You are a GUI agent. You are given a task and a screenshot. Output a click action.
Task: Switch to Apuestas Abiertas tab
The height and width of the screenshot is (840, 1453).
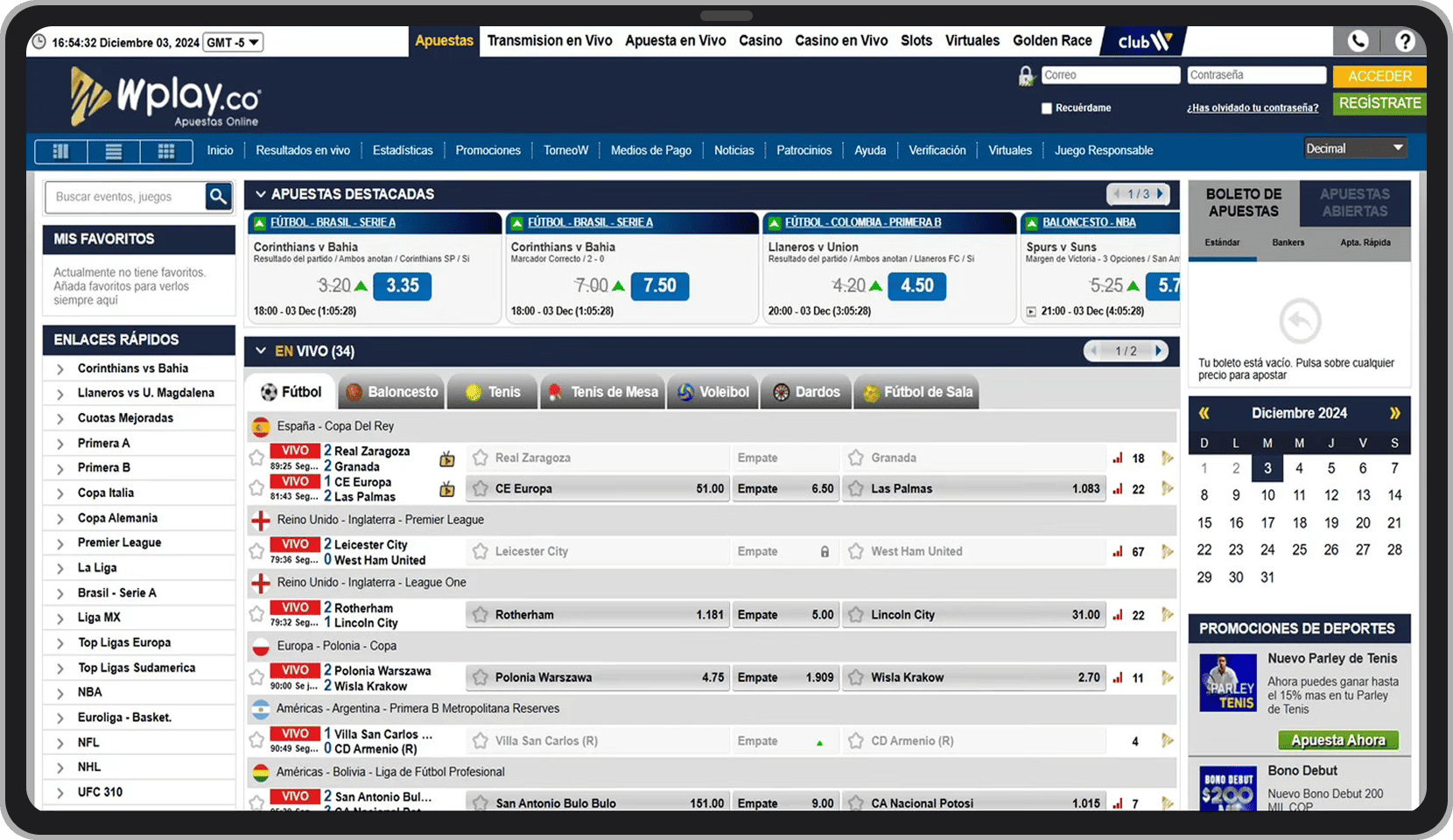coord(1354,203)
